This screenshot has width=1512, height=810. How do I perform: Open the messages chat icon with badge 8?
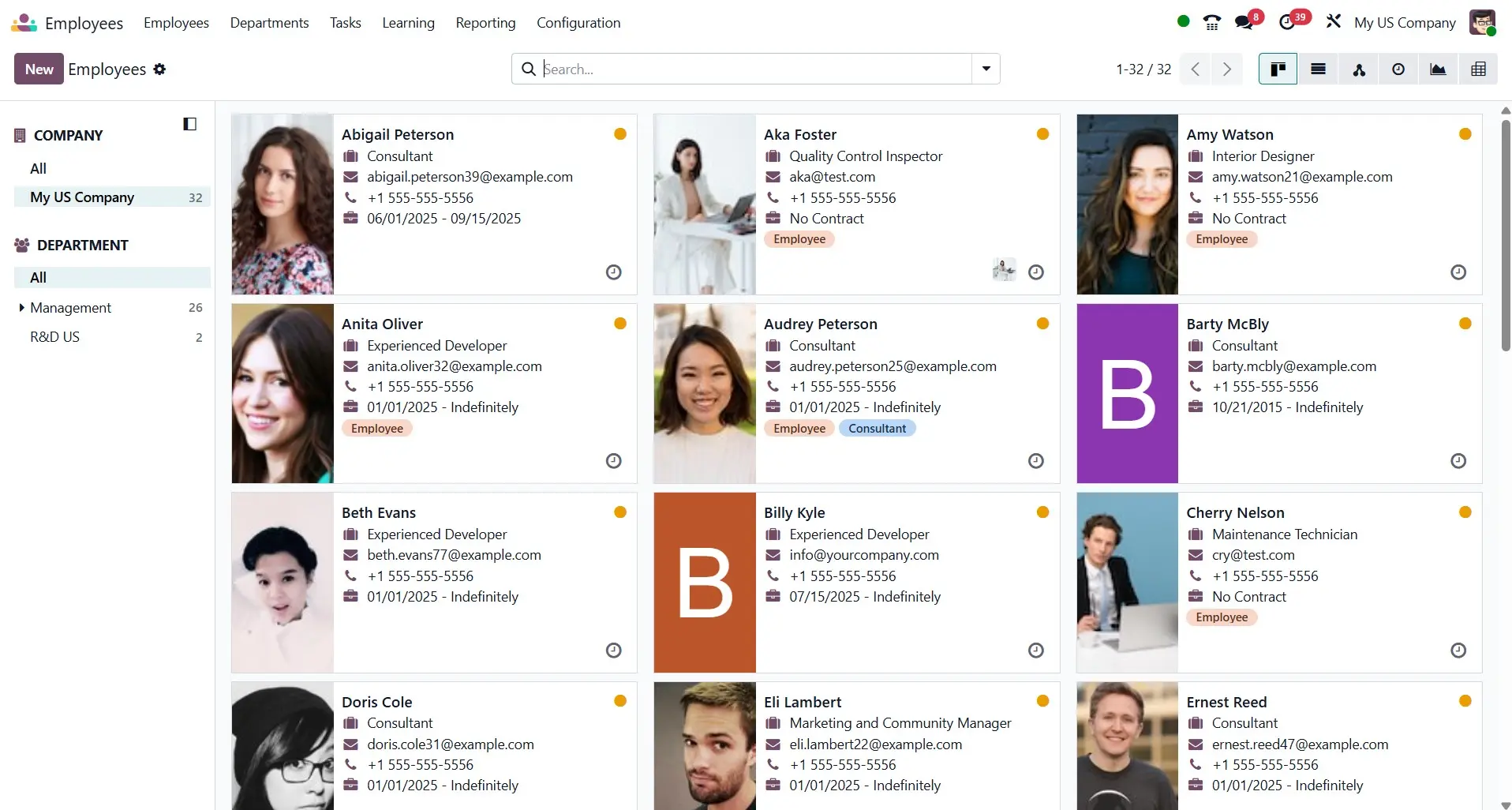(1244, 22)
